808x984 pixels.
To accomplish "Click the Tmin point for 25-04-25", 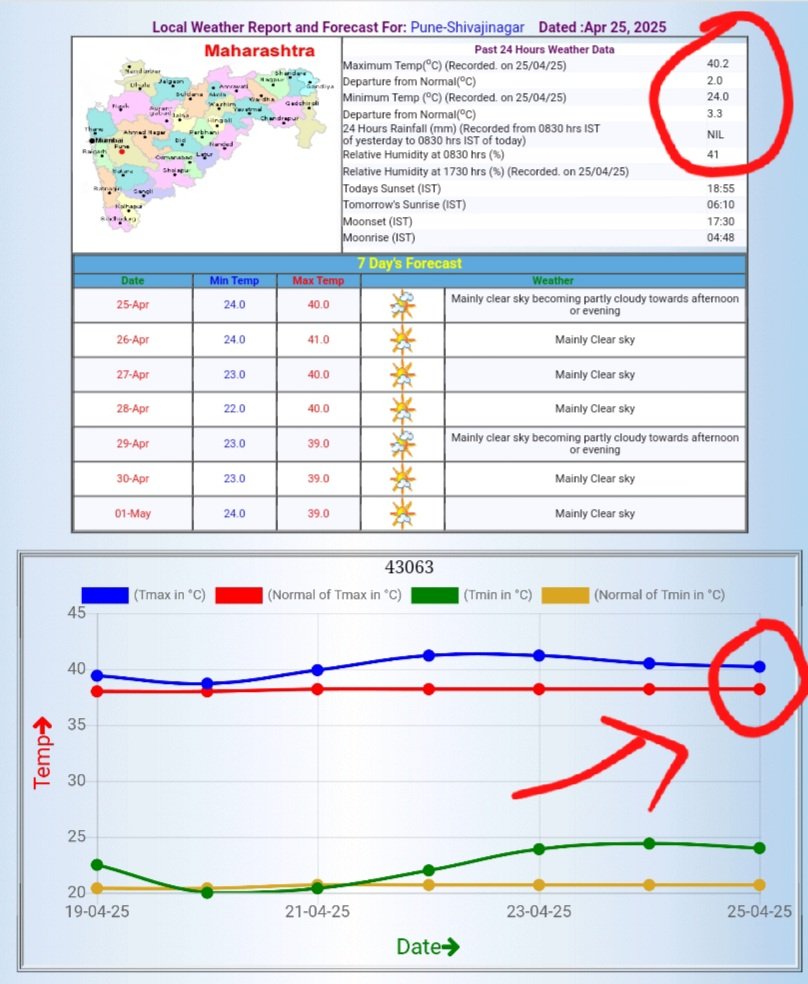I will (759, 848).
